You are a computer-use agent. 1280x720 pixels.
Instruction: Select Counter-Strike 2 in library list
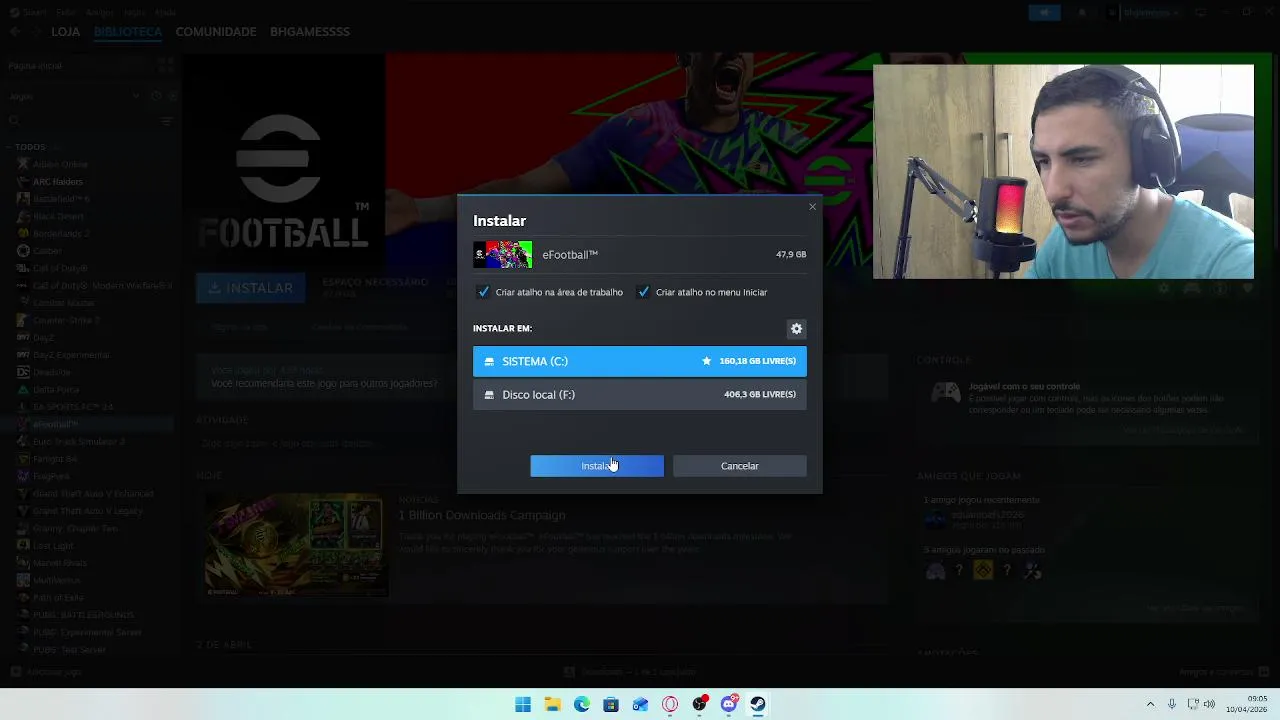click(x=66, y=320)
